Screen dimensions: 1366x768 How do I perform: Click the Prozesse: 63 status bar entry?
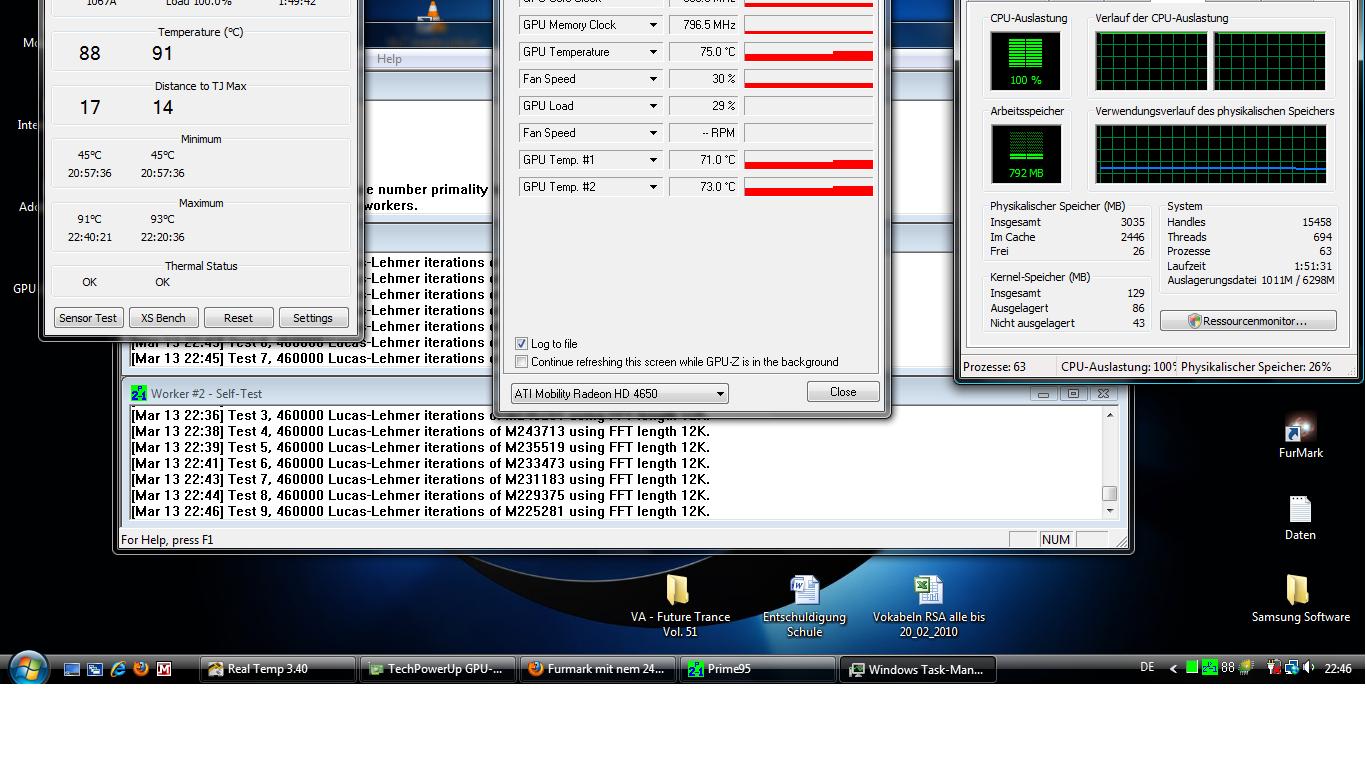pos(994,367)
